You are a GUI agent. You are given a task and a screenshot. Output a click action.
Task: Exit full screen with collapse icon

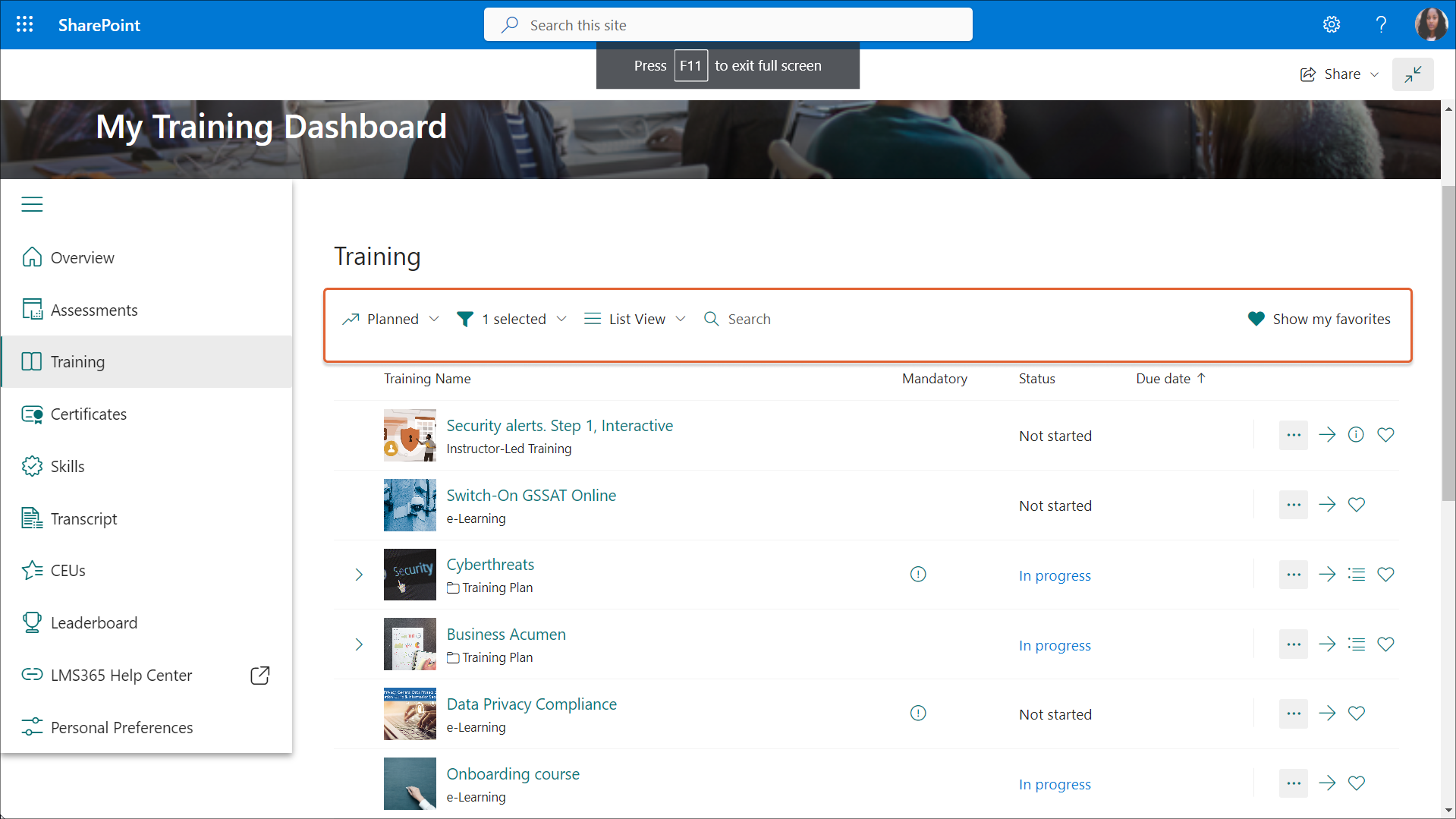(x=1412, y=74)
